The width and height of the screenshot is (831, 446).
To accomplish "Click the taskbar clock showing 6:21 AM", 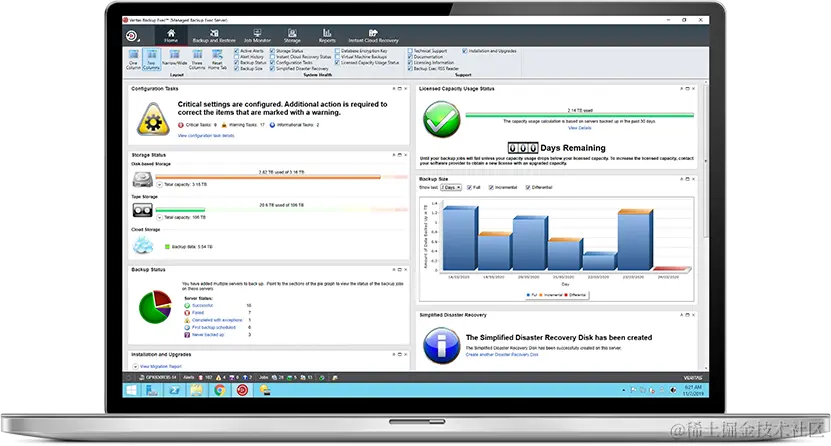I will (x=692, y=390).
